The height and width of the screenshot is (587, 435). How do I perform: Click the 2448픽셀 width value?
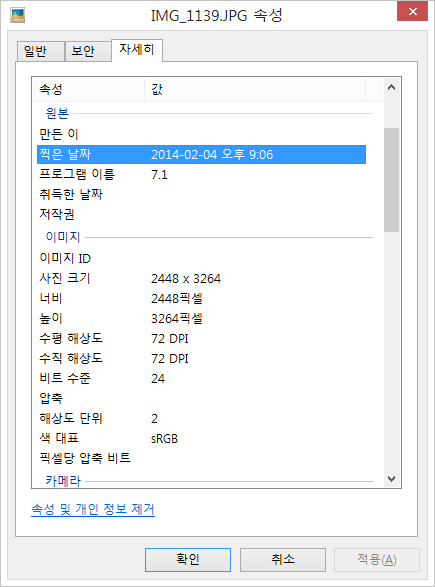tap(177, 299)
